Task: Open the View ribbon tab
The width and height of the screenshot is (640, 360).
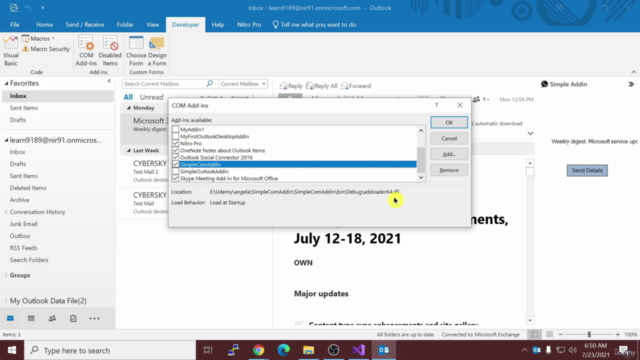Action: tap(153, 24)
